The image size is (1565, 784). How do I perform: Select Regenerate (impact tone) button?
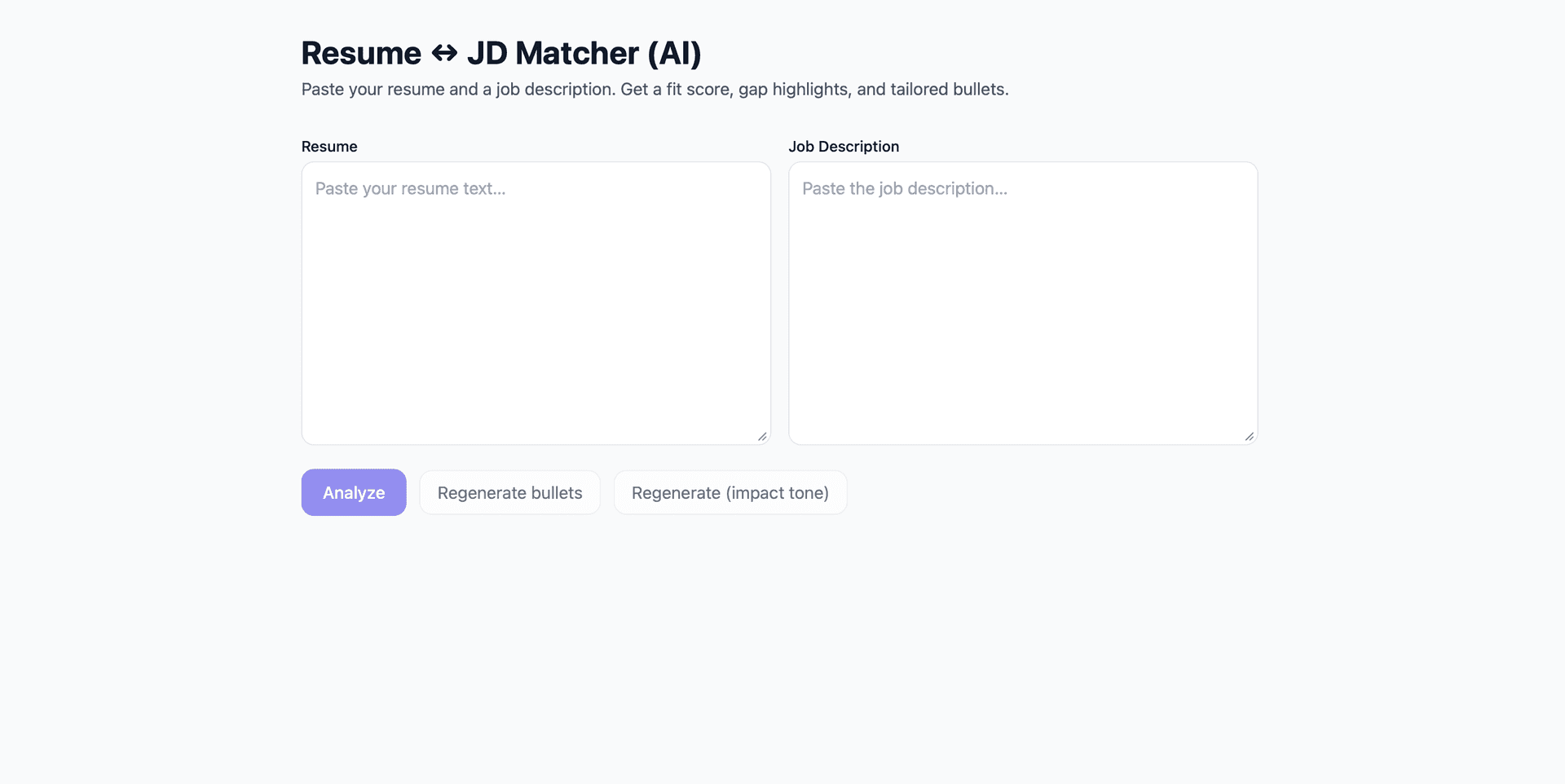click(x=730, y=492)
